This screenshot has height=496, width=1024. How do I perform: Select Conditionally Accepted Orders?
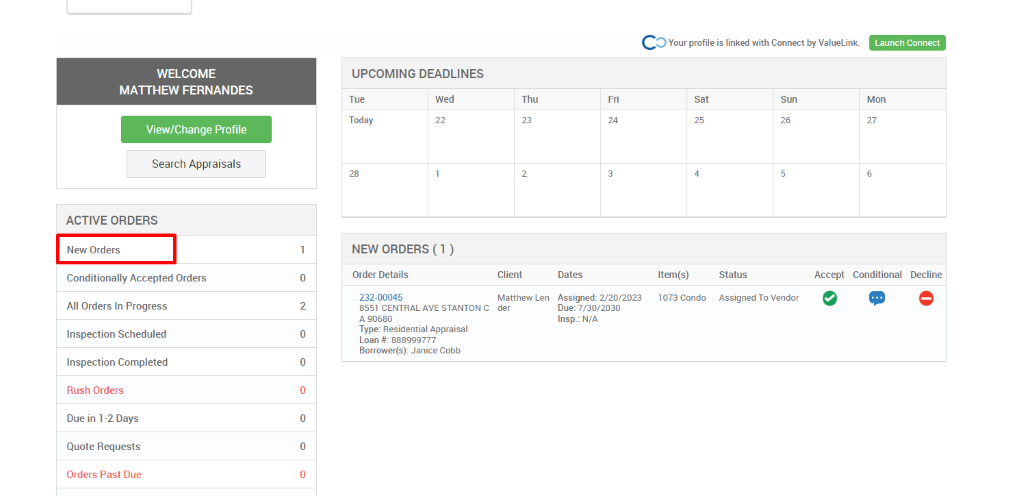point(186,278)
